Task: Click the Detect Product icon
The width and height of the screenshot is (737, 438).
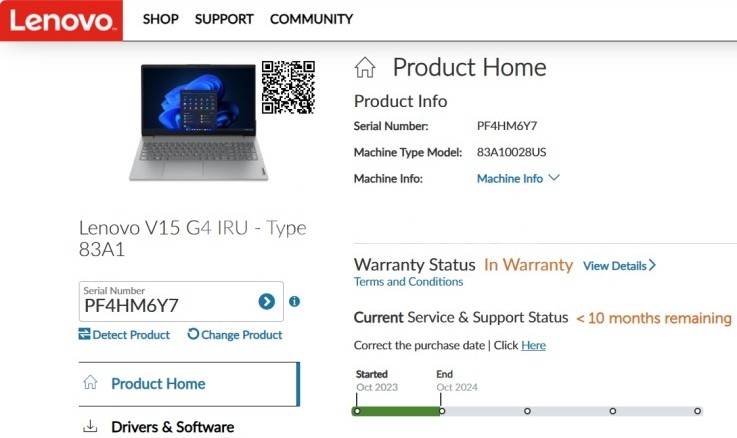Action: (85, 335)
